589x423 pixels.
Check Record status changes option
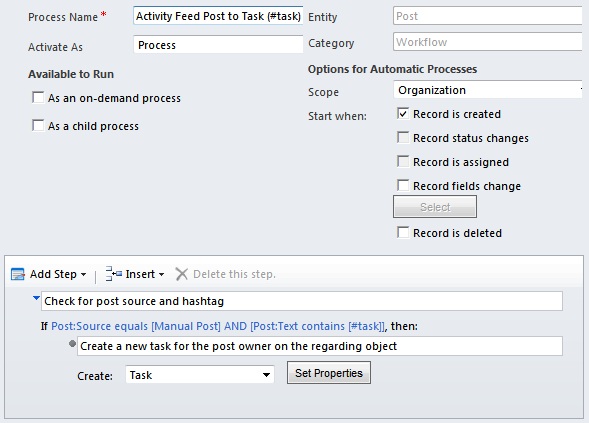(x=403, y=137)
